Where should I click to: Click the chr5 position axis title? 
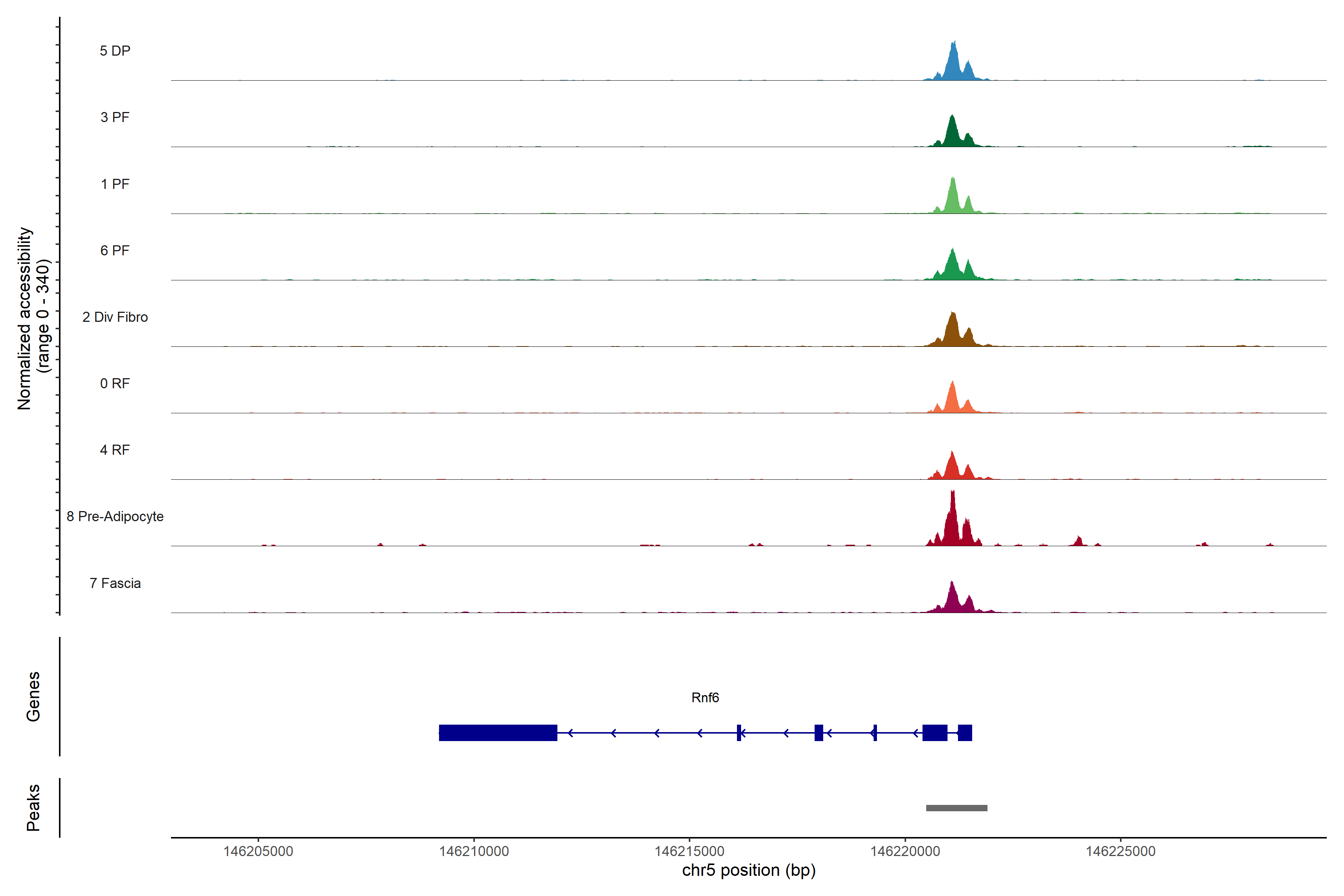click(x=749, y=870)
